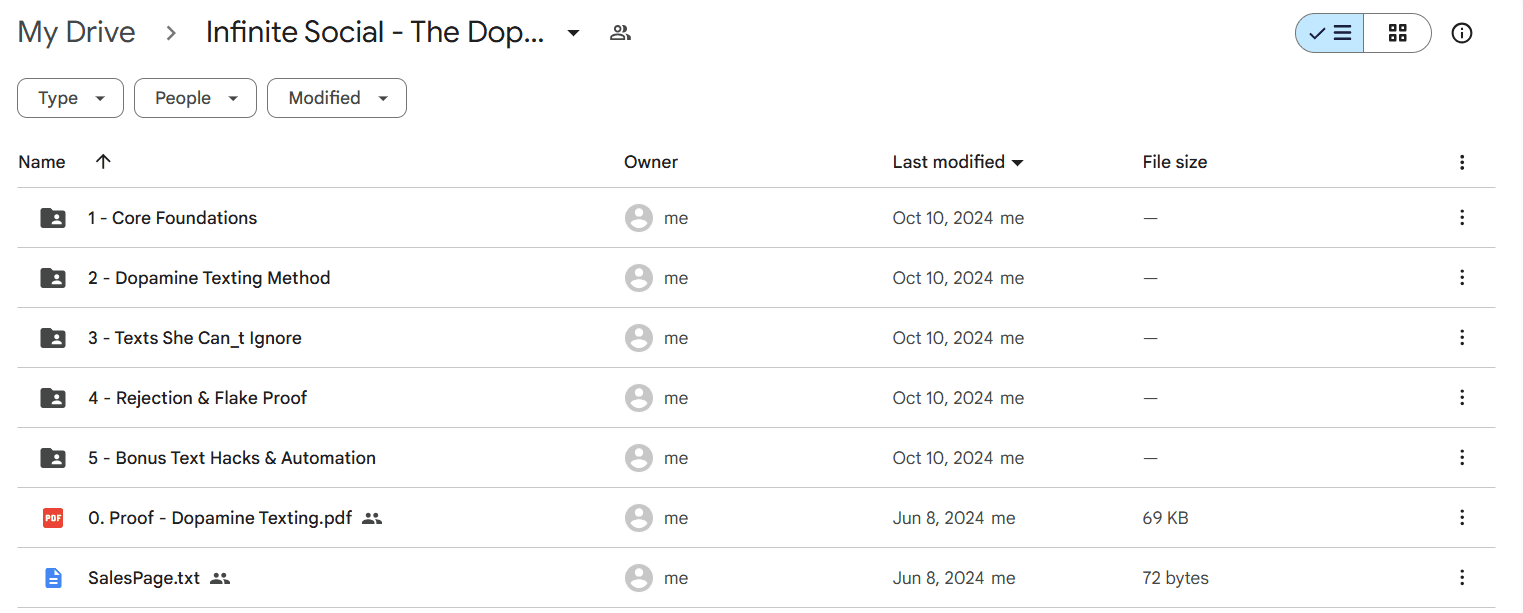
Task: Click the File size column header
Action: click(x=1175, y=162)
